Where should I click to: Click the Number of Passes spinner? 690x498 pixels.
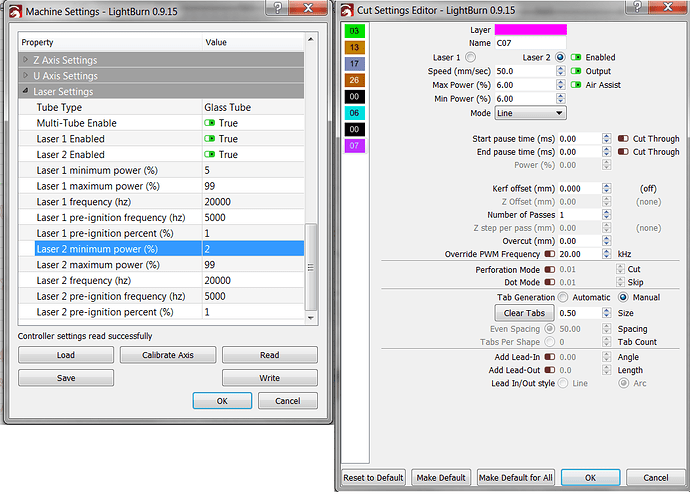[x=606, y=215]
